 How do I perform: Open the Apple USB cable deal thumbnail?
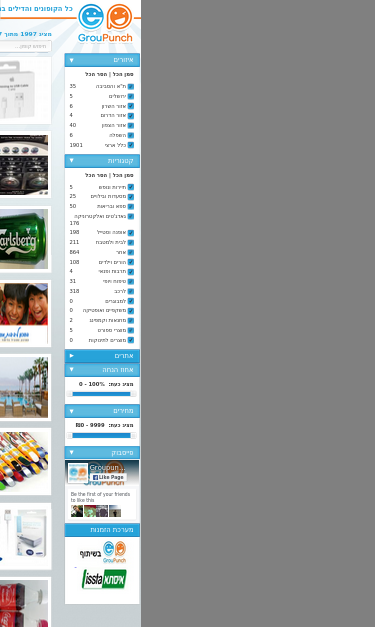pyautogui.click(x=25, y=90)
